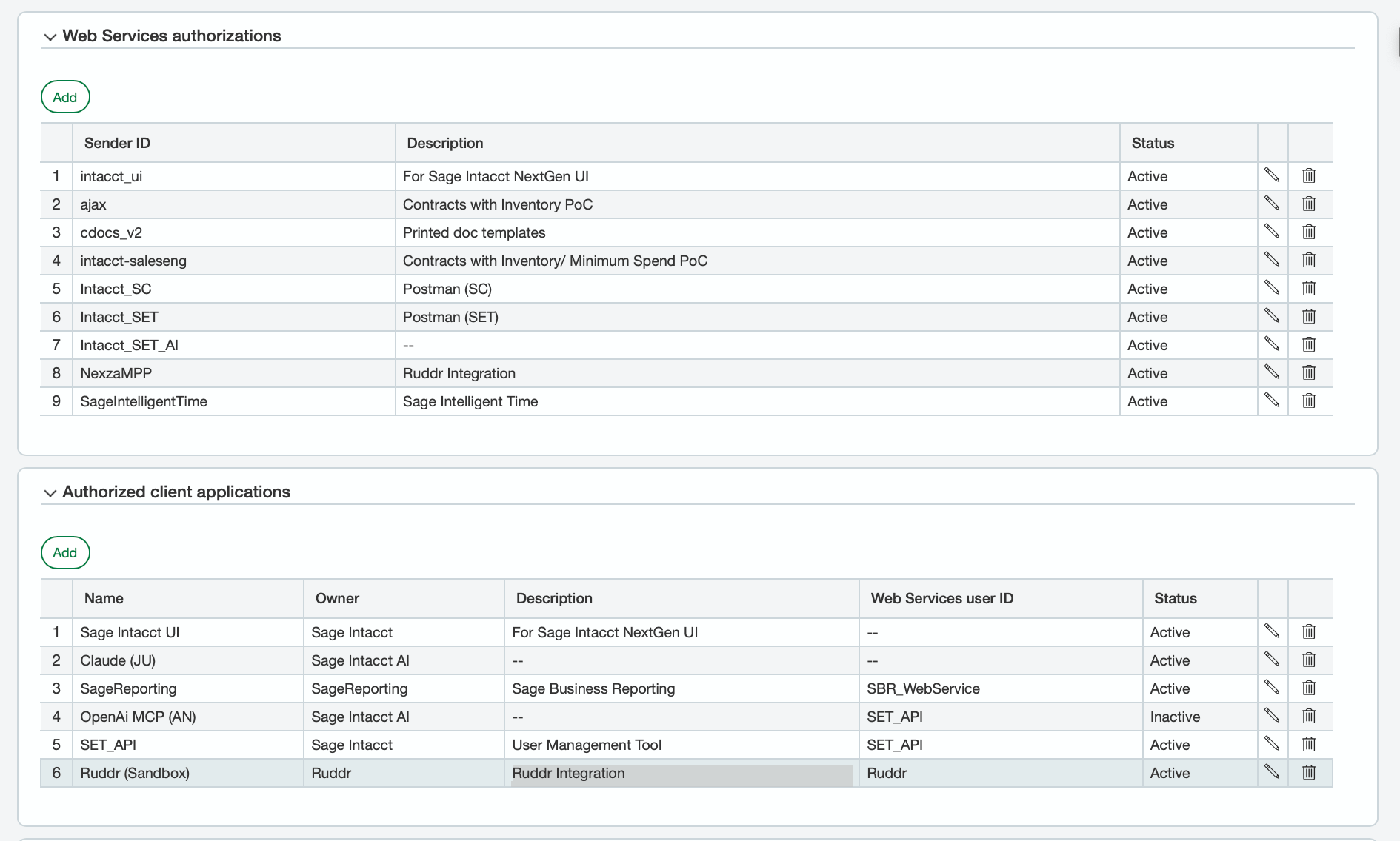The image size is (1400, 841).
Task: Delete the OpenAi MCP (AN) application
Action: [1309, 716]
